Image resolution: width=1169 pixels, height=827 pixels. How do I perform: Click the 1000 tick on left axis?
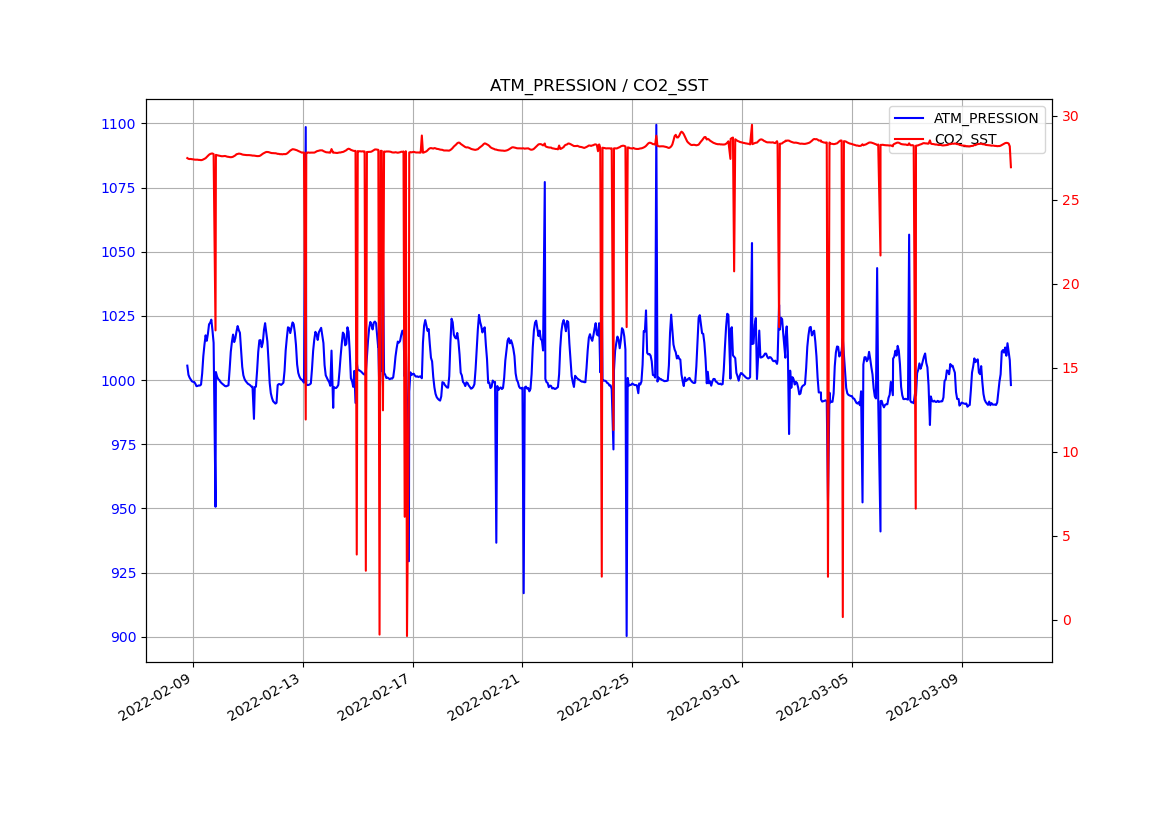[x=119, y=381]
